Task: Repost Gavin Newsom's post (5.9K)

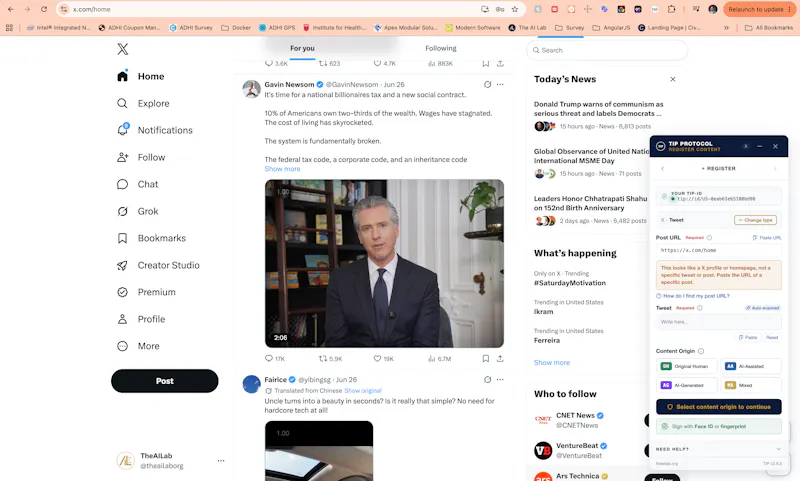Action: pos(331,359)
